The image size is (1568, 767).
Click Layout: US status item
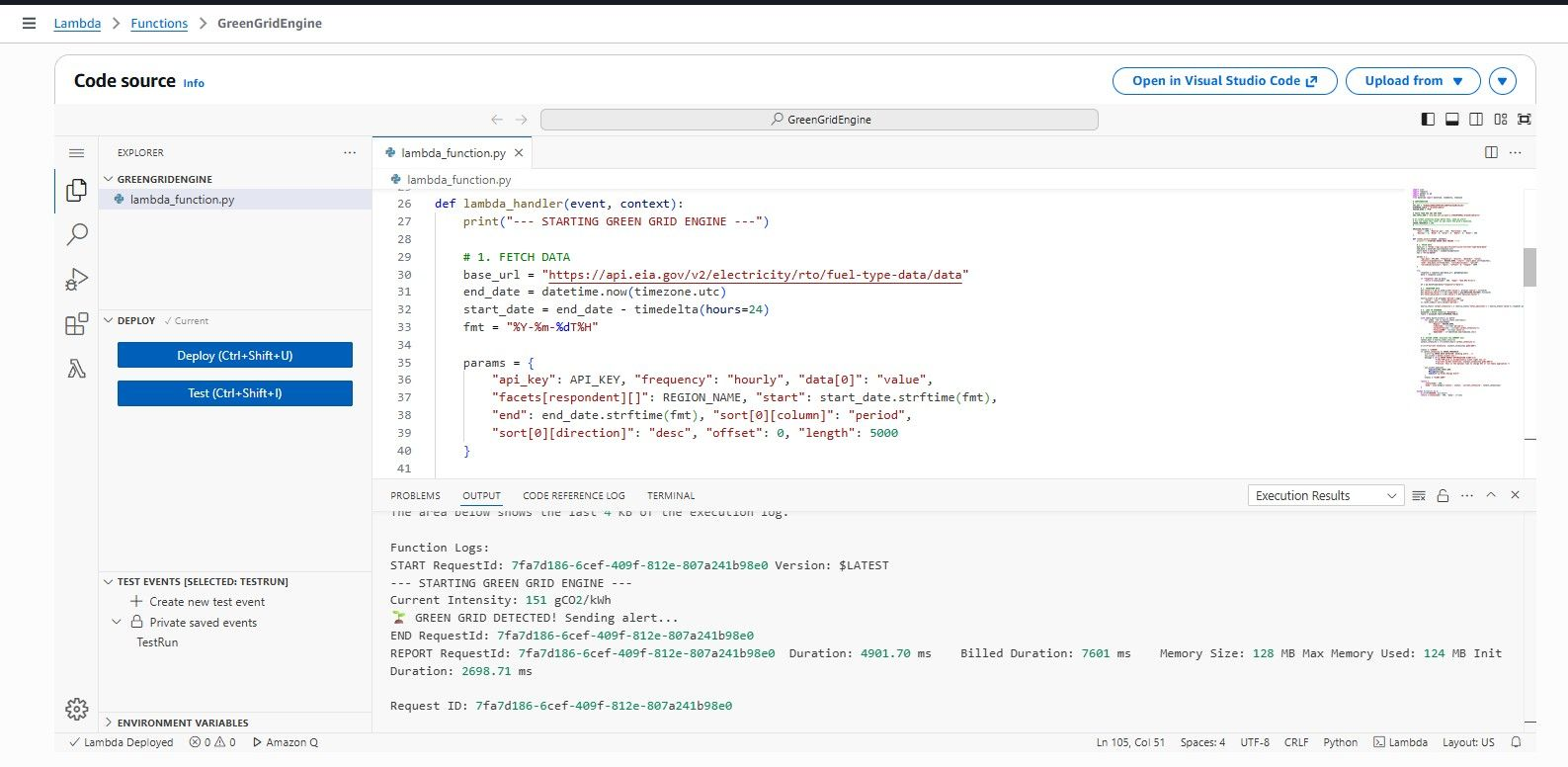point(1468,742)
